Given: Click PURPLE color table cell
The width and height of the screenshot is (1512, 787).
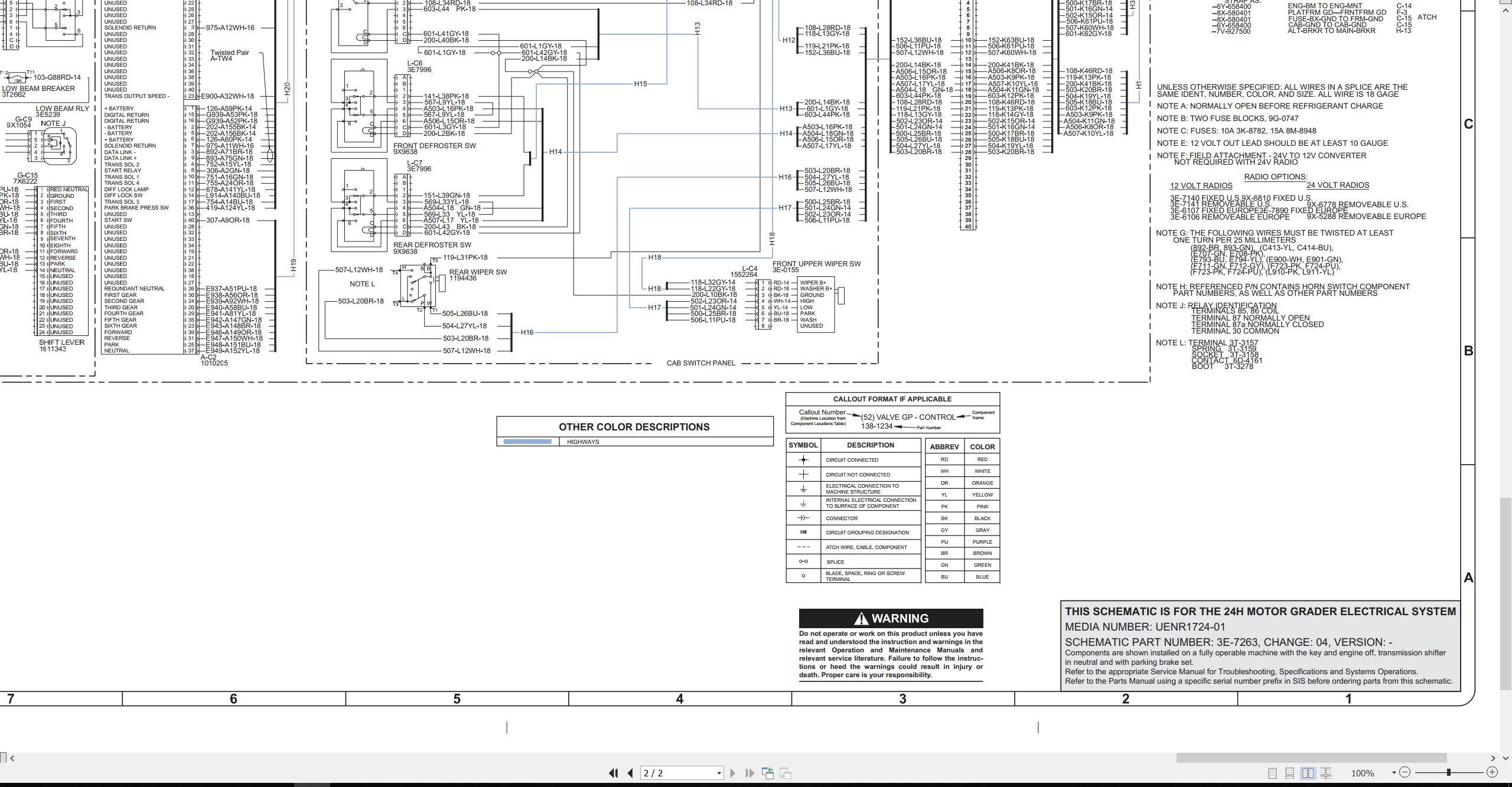Looking at the screenshot, I should [x=982, y=542].
